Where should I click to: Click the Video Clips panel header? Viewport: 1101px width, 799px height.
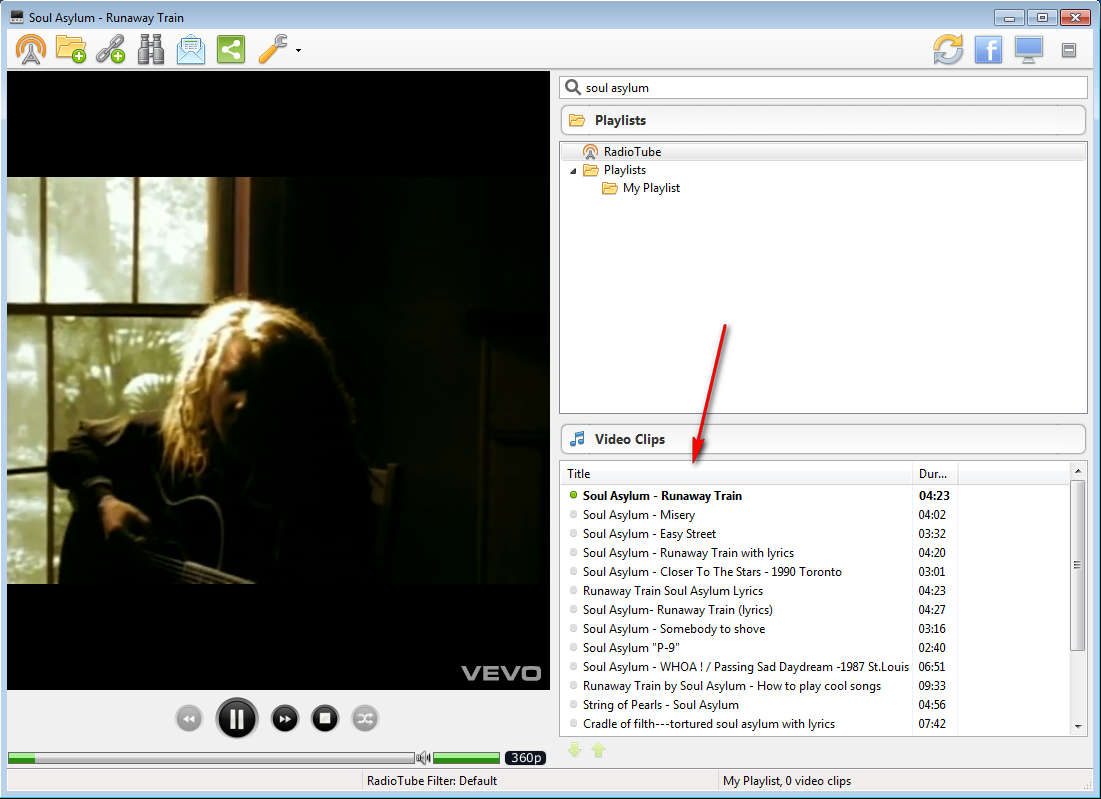823,439
